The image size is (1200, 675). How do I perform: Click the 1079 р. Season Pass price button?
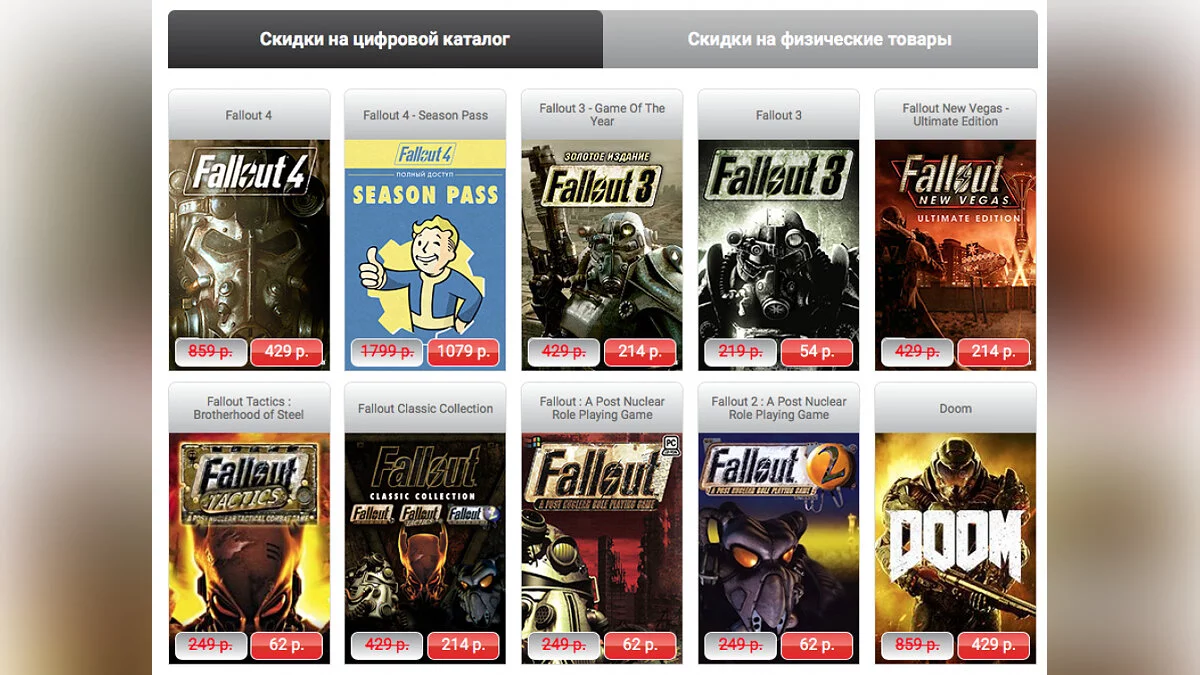click(x=463, y=352)
